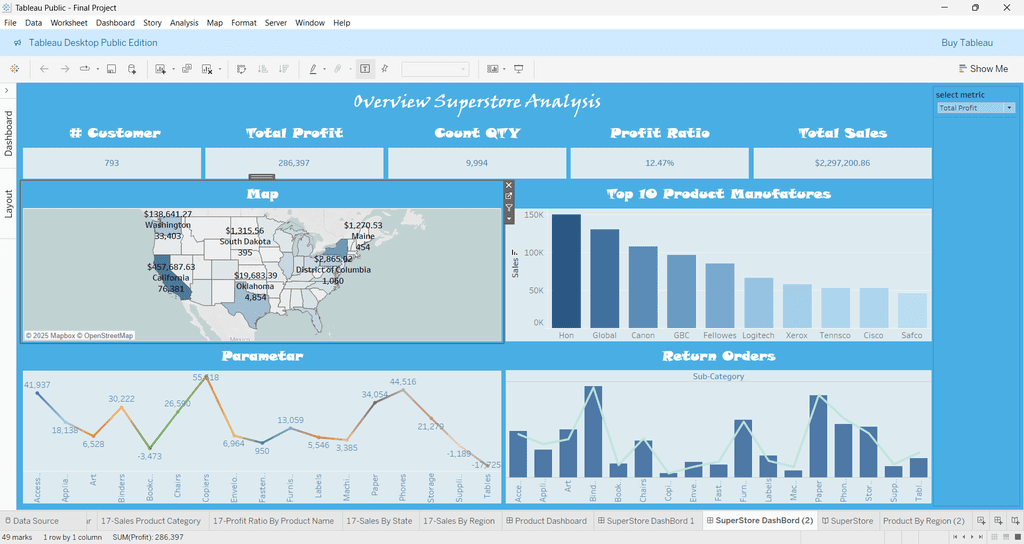Click the Replay animation toolbar icon
Screen dimensions: 1024x544
click(x=85, y=69)
